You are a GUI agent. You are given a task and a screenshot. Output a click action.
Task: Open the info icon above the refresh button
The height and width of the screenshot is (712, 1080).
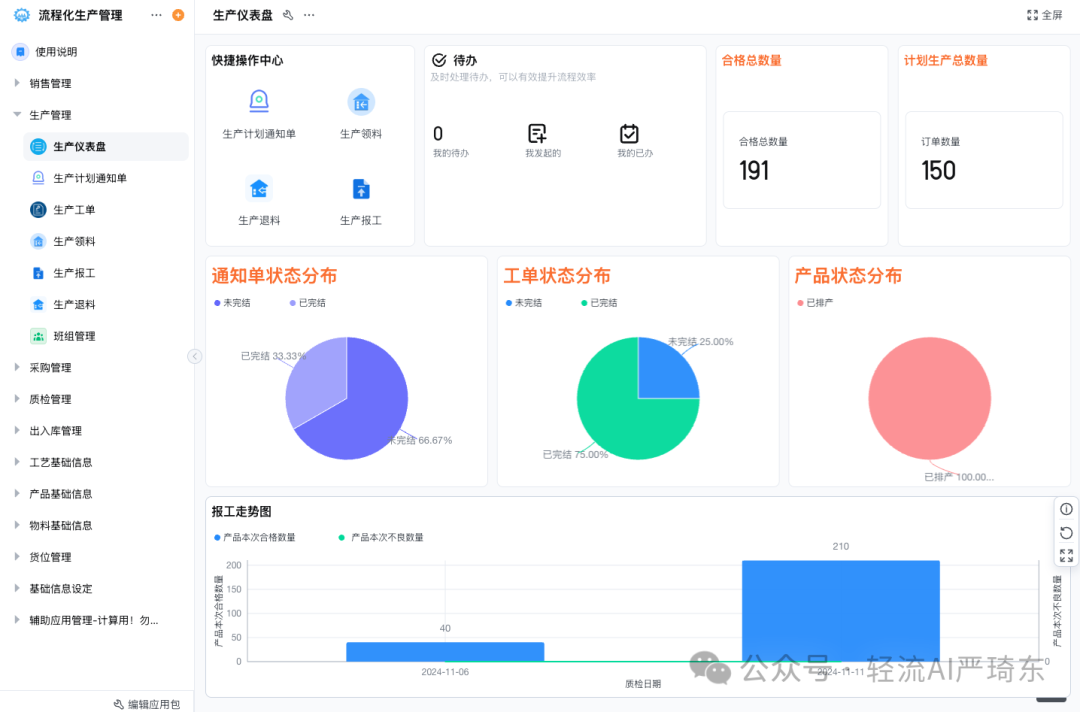(1066, 508)
